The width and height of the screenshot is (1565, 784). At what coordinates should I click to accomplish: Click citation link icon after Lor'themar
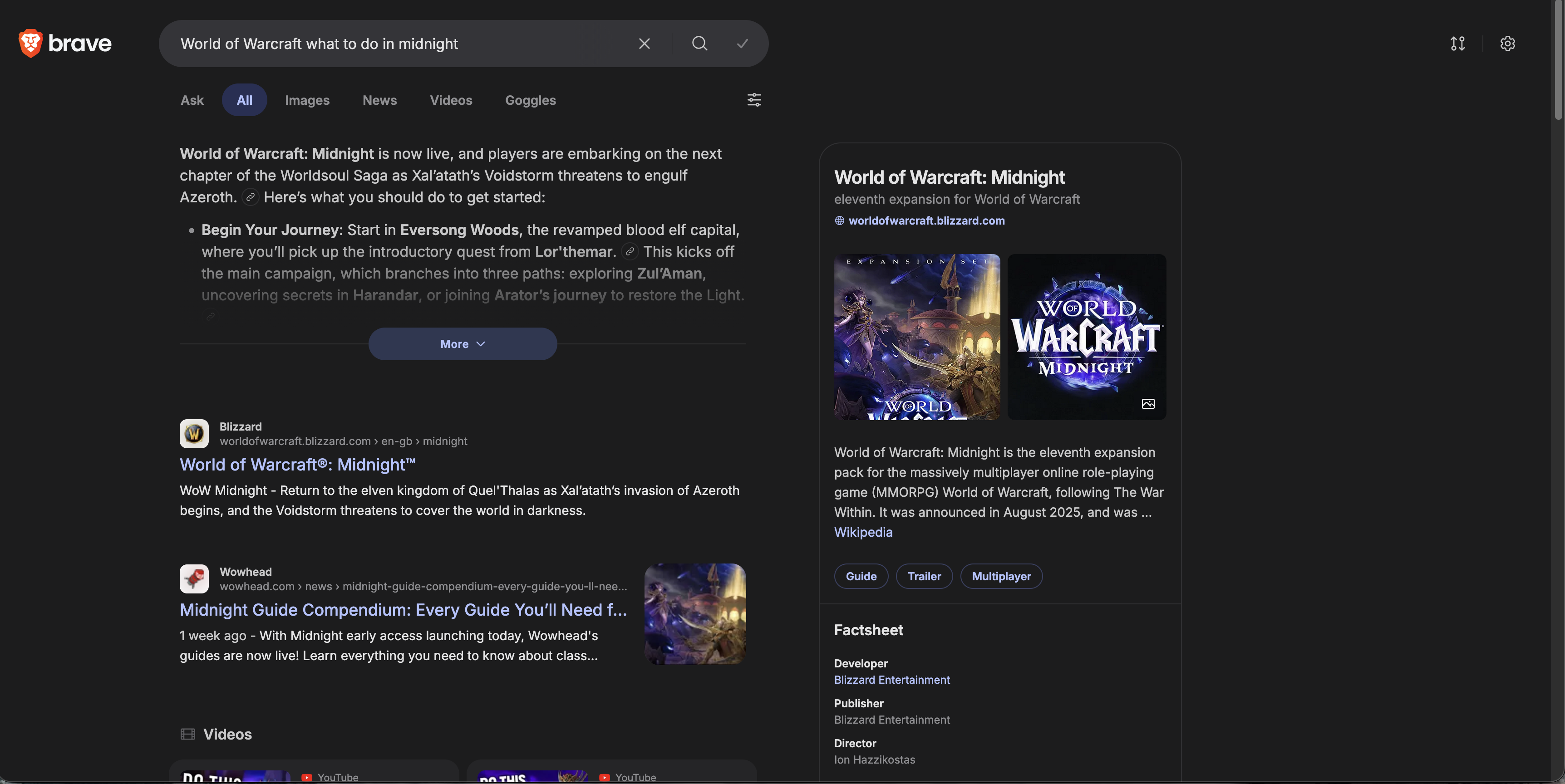(630, 251)
